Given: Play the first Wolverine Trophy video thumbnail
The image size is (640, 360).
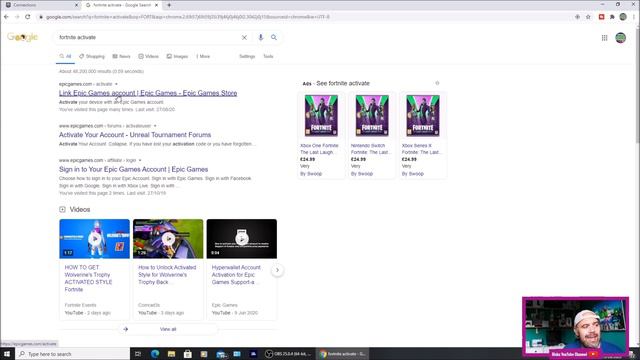Looking at the screenshot, I should [x=95, y=239].
